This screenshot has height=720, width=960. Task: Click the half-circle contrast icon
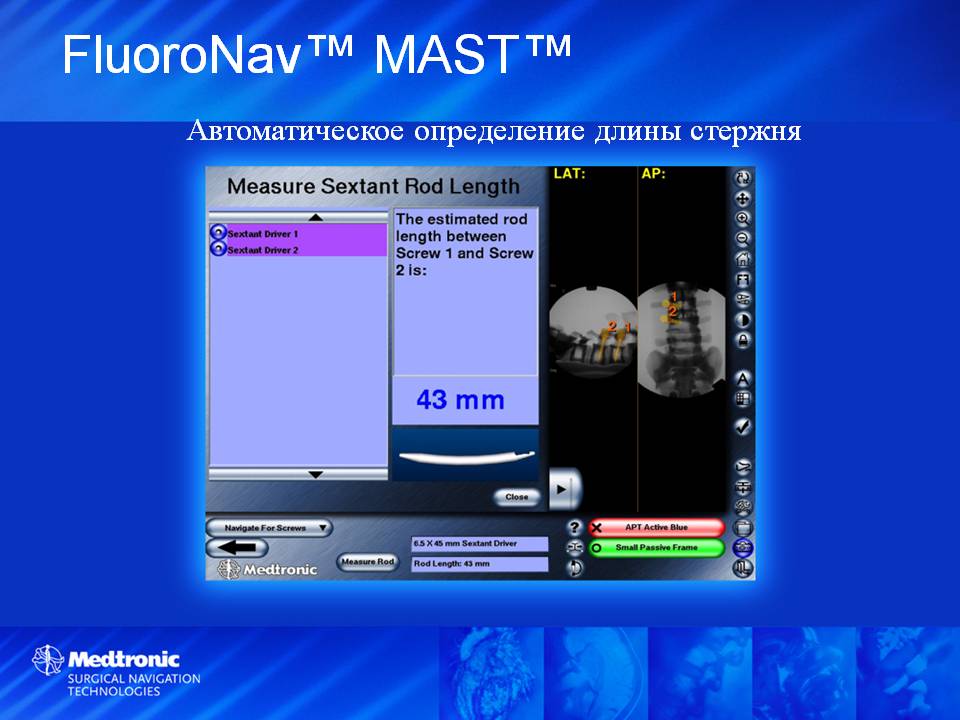743,320
